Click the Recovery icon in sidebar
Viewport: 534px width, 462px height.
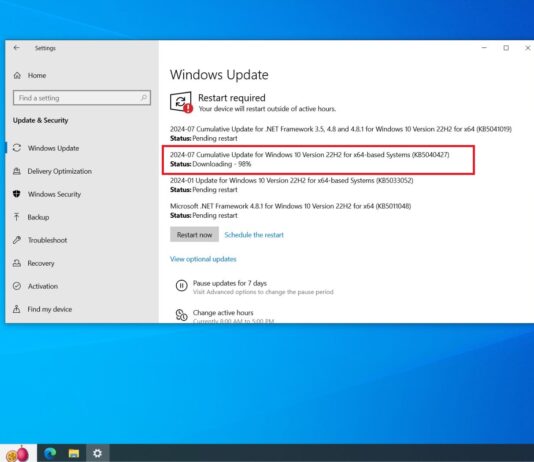point(17,263)
